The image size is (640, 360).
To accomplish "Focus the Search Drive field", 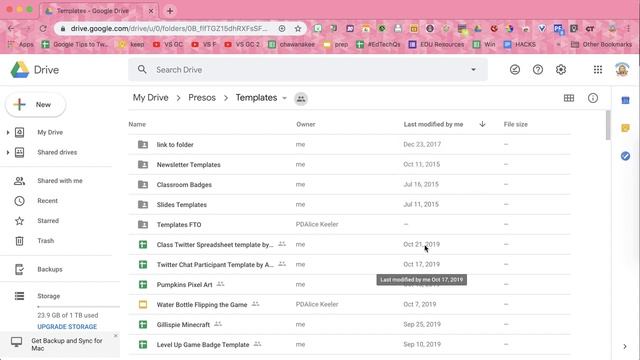I will (308, 69).
